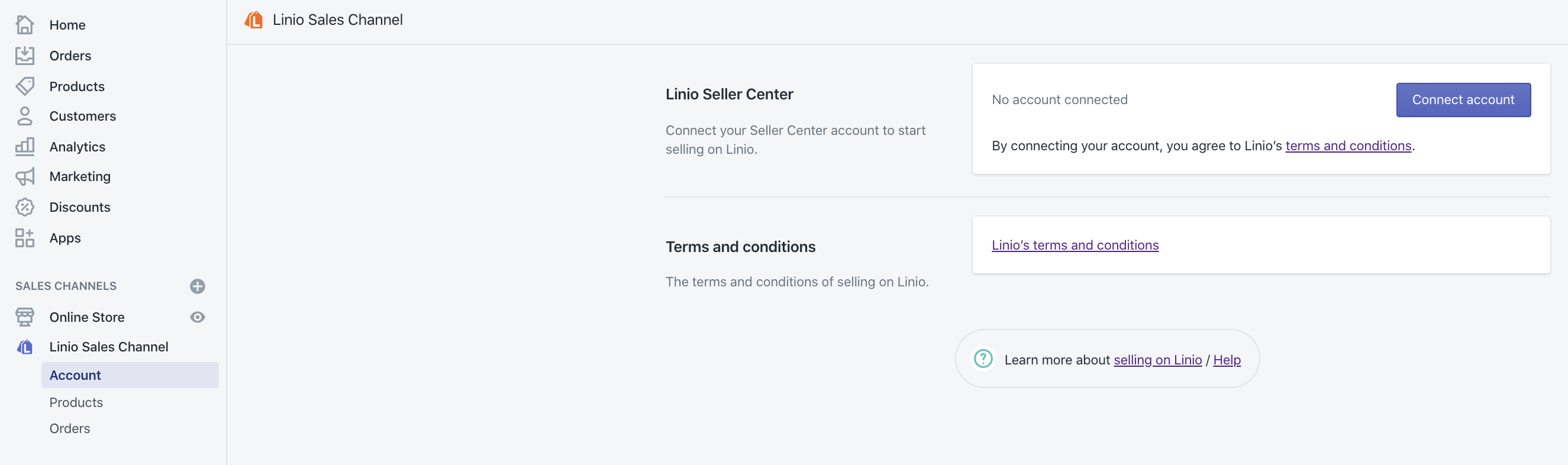Viewport: 1568px width, 465px height.
Task: Click the Apps grid icon
Action: 24,238
